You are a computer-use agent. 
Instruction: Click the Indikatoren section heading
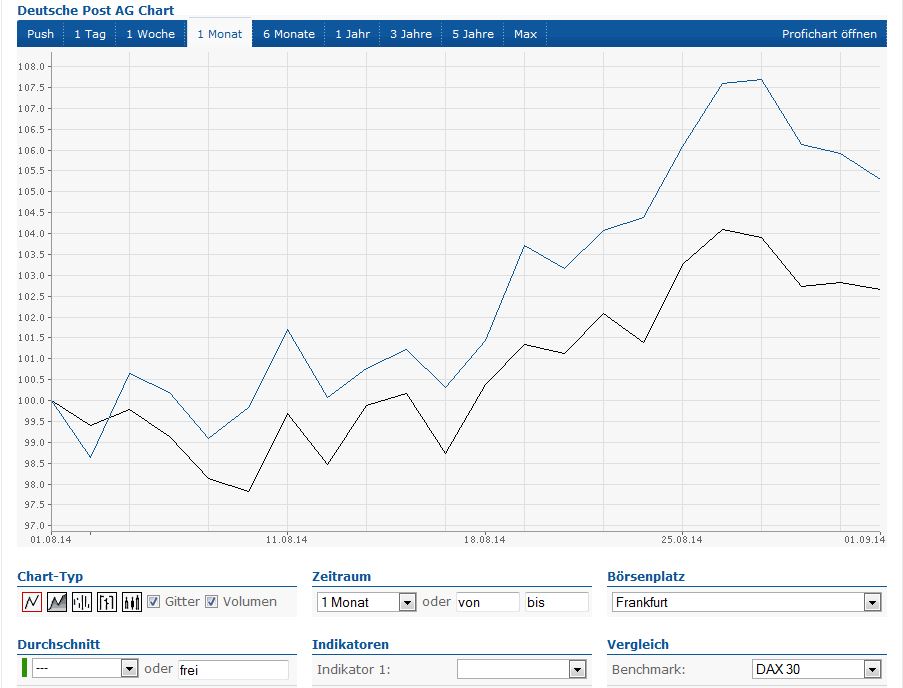[350, 644]
